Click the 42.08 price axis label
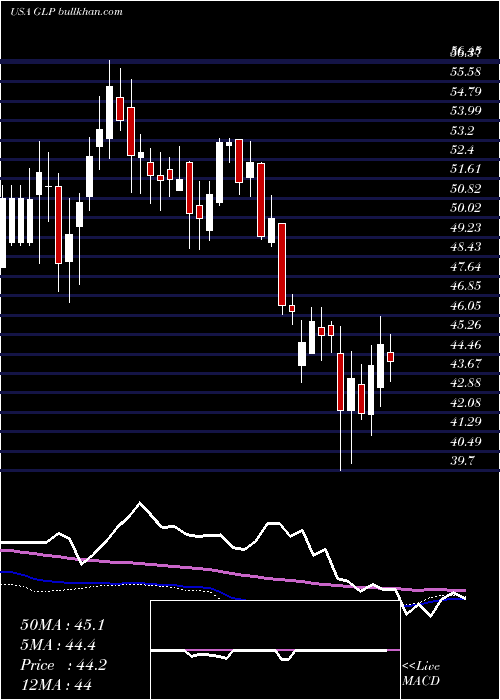This screenshot has height=700, width=500. (466, 403)
